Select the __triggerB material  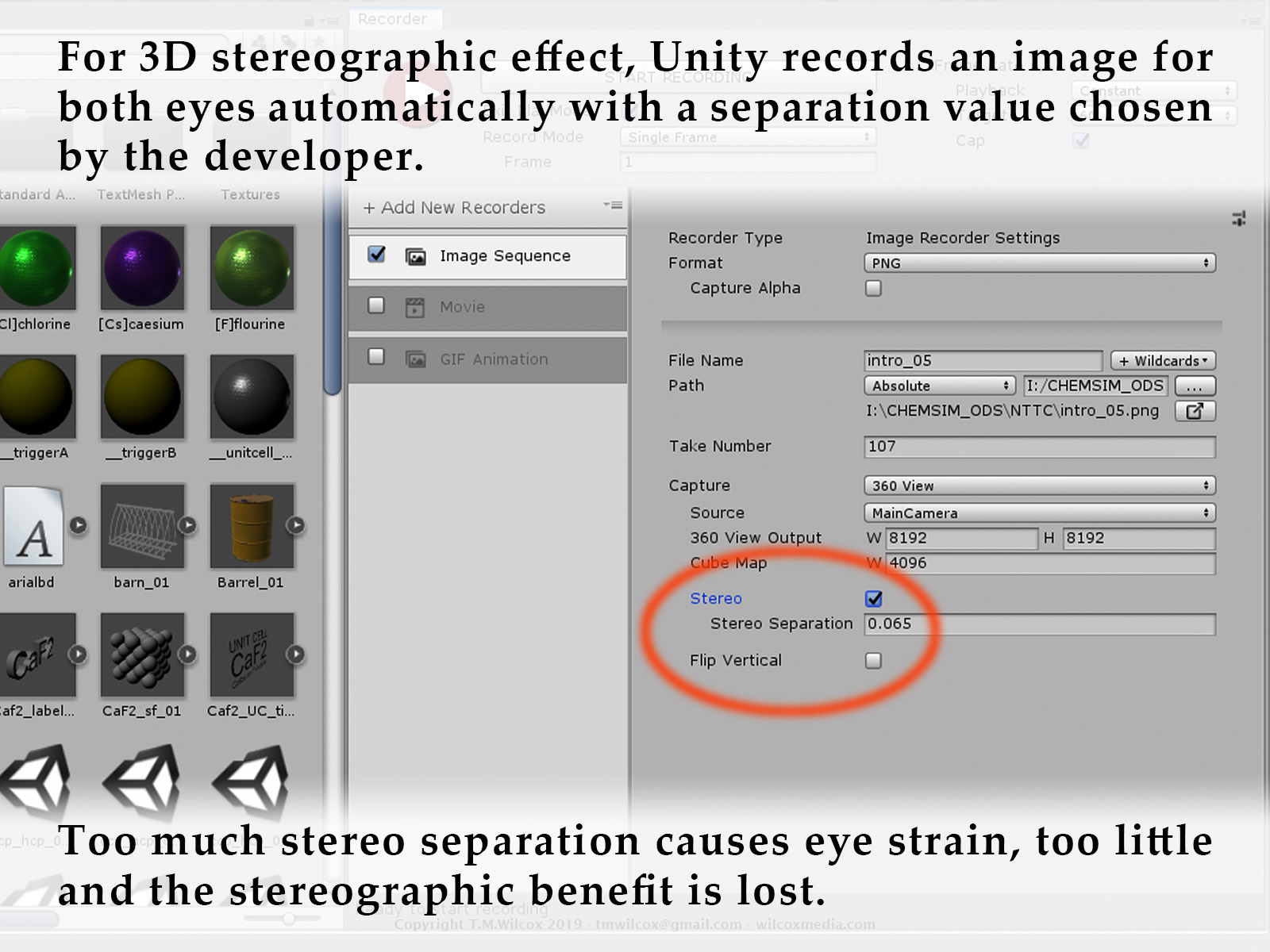point(142,396)
